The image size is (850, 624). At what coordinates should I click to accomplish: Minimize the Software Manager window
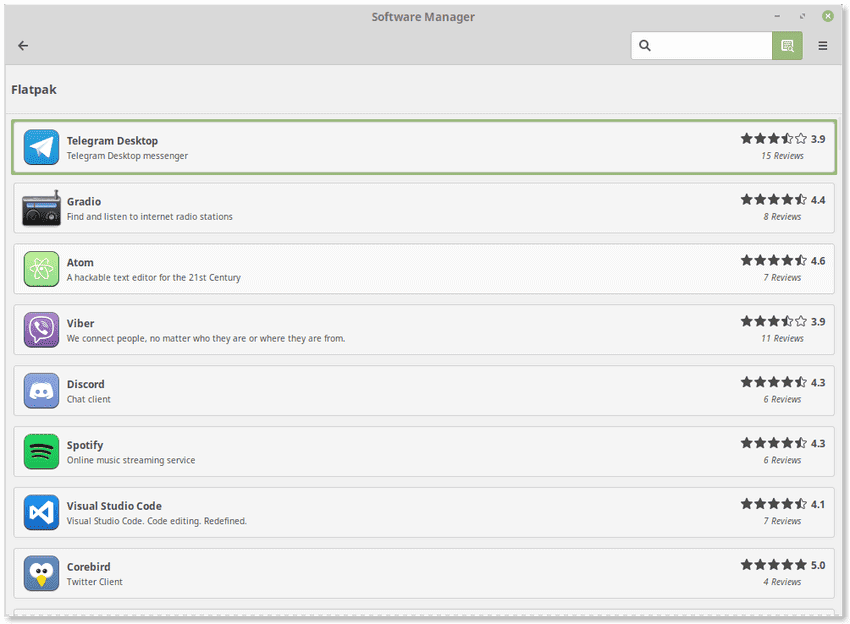pyautogui.click(x=777, y=16)
